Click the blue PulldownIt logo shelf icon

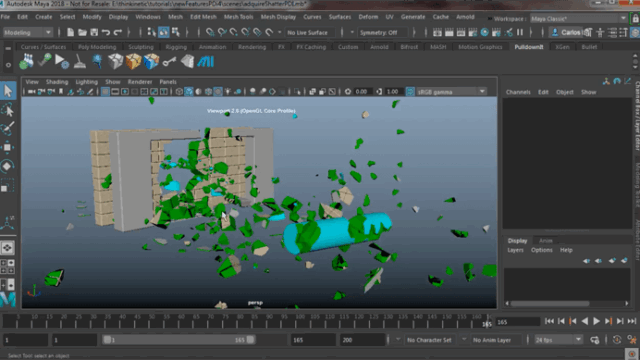(x=205, y=62)
